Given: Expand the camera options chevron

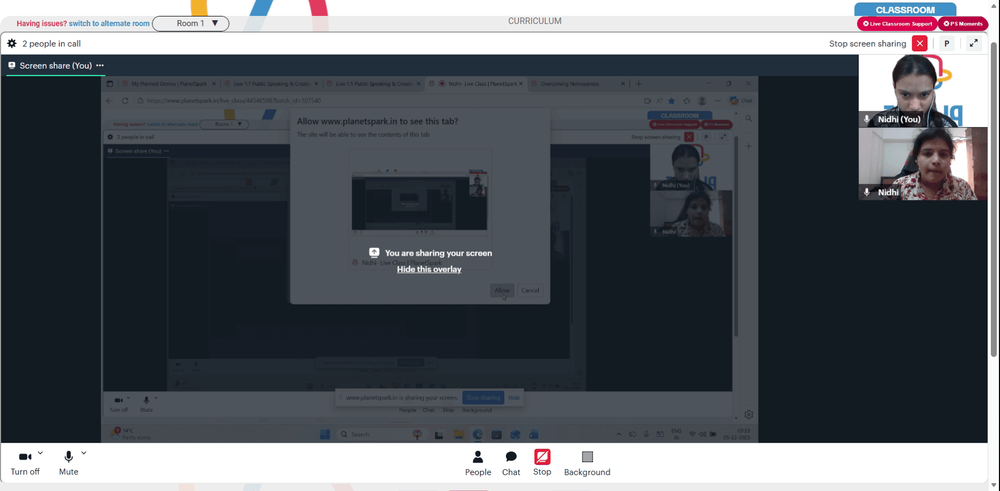Looking at the screenshot, I should 40,453.
